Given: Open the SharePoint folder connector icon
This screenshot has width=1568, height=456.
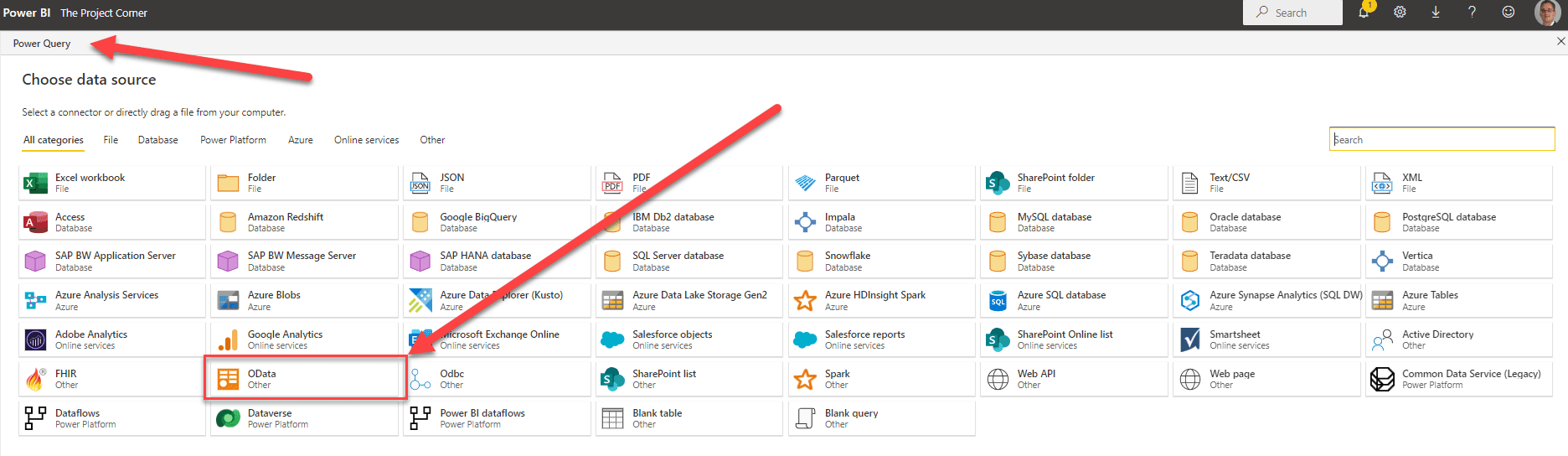Looking at the screenshot, I should click(998, 183).
